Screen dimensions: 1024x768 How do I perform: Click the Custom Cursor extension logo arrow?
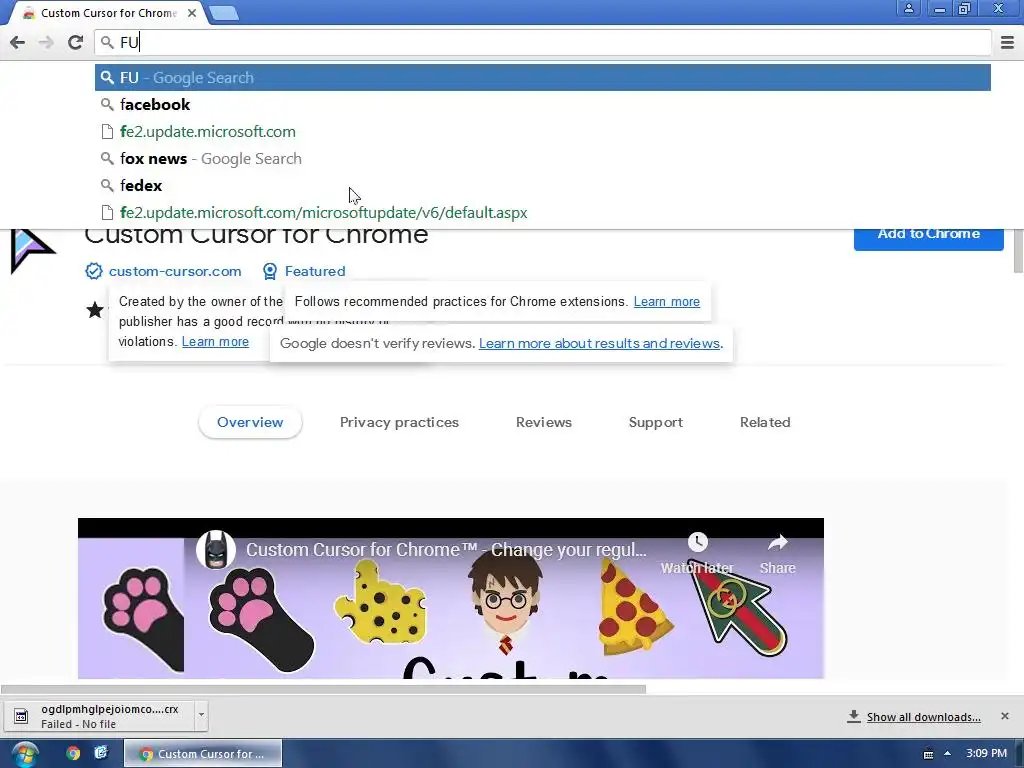tap(31, 250)
